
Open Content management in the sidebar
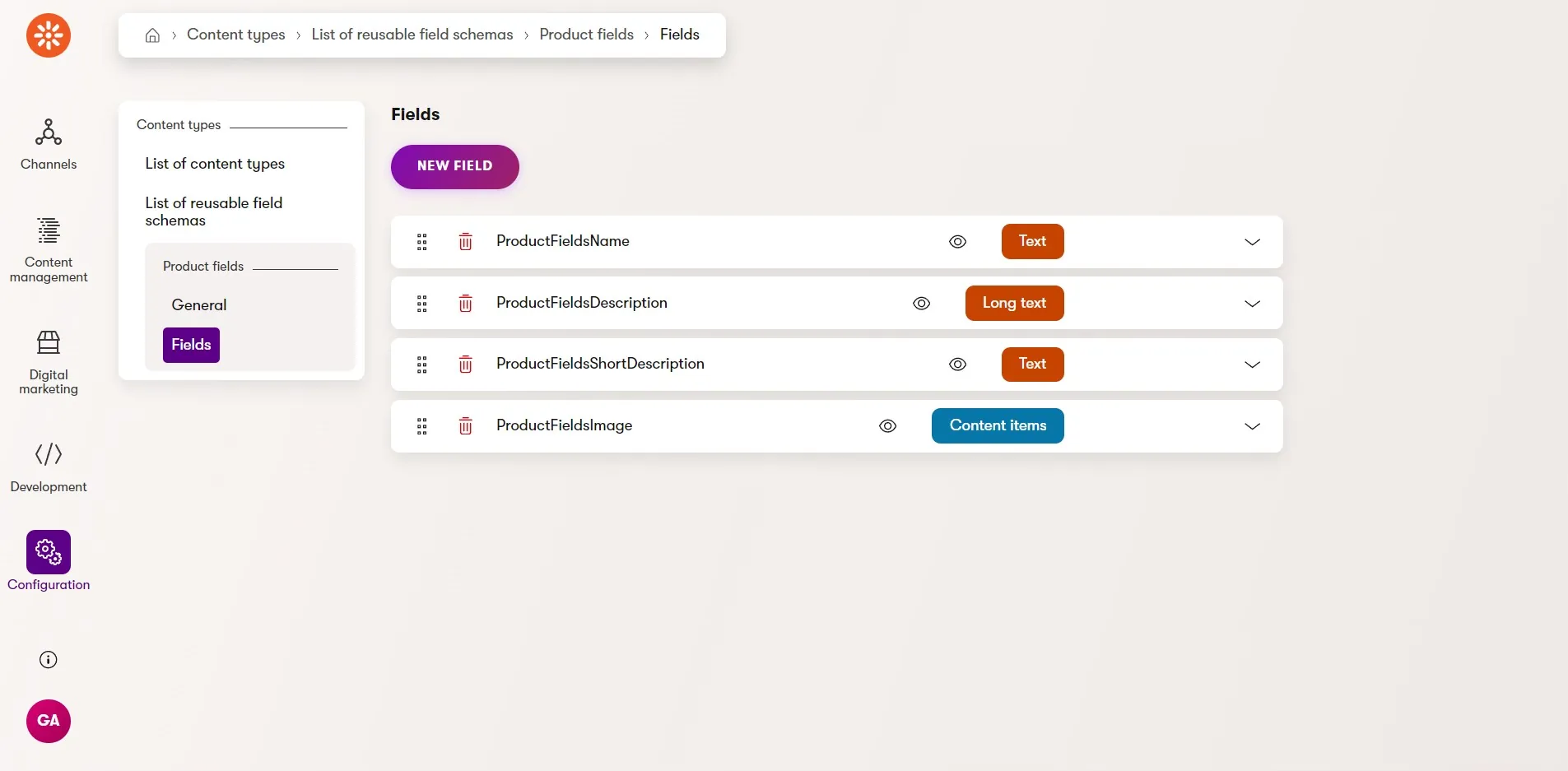[x=49, y=250]
